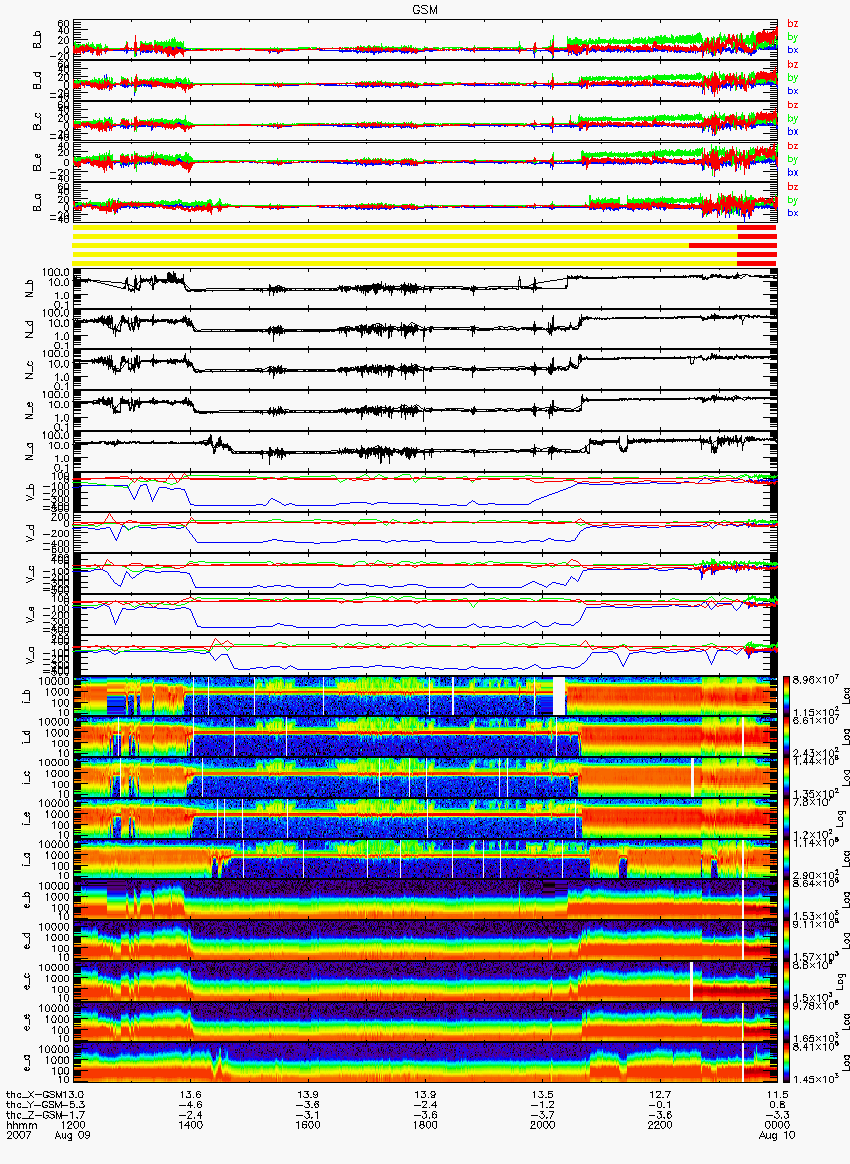Click the V_d velocity axis label
The image size is (850, 1164).
coord(30,533)
